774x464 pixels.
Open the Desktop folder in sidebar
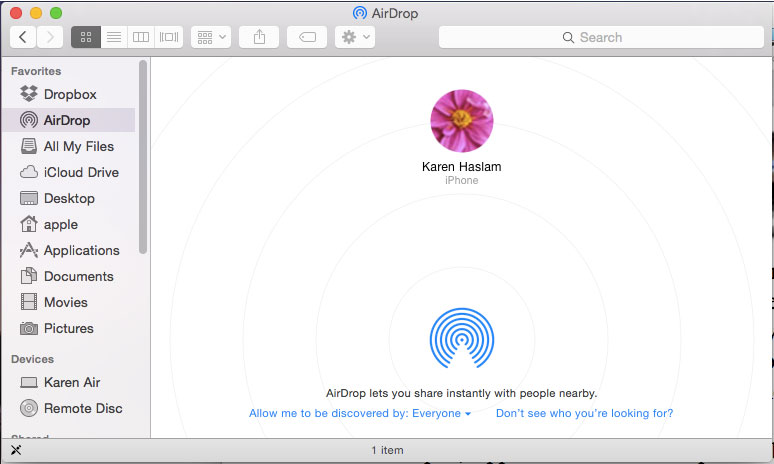click(68, 198)
